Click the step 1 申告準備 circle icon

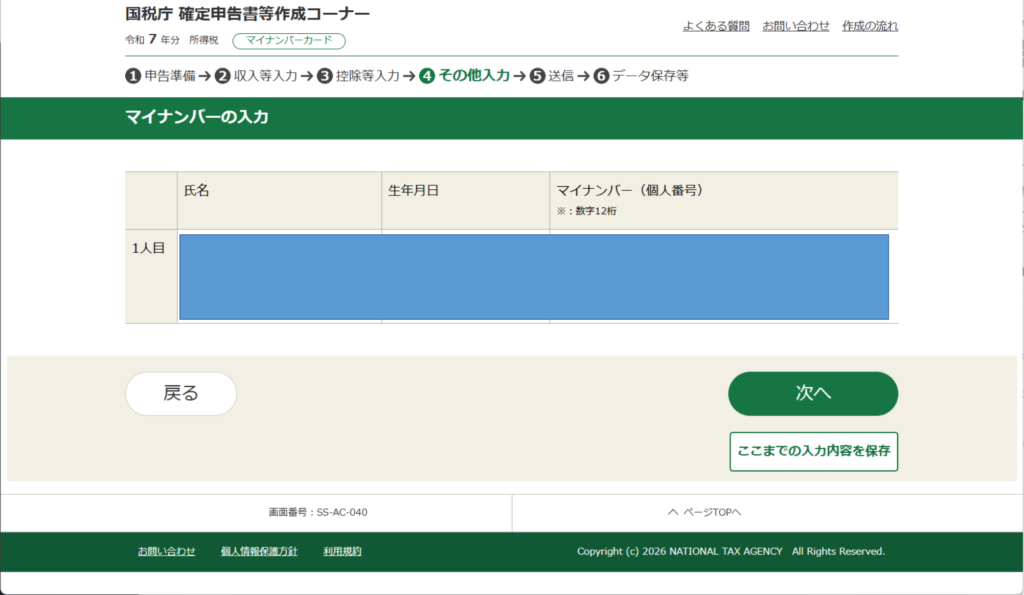pyautogui.click(x=132, y=76)
